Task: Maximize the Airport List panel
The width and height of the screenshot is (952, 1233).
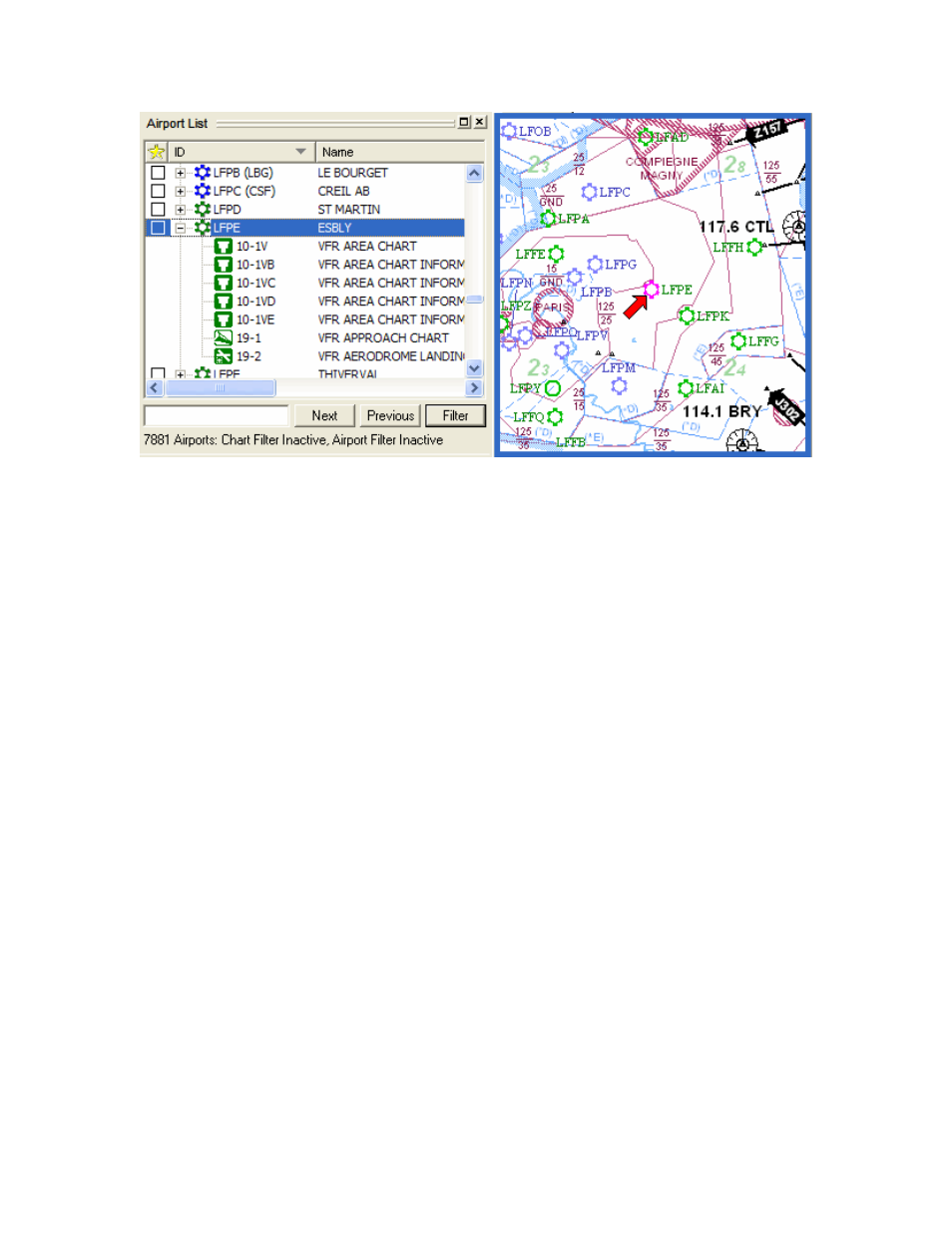Action: point(464,122)
